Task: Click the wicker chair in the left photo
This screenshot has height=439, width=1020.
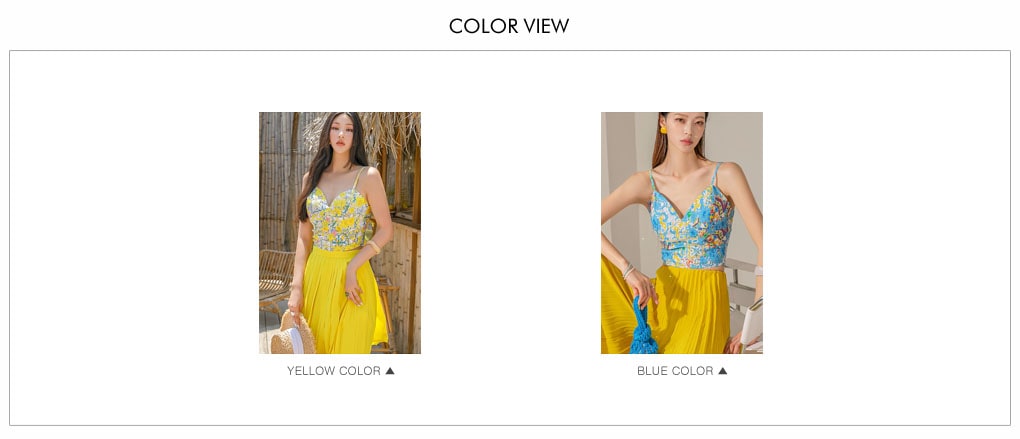Action: [x=276, y=276]
